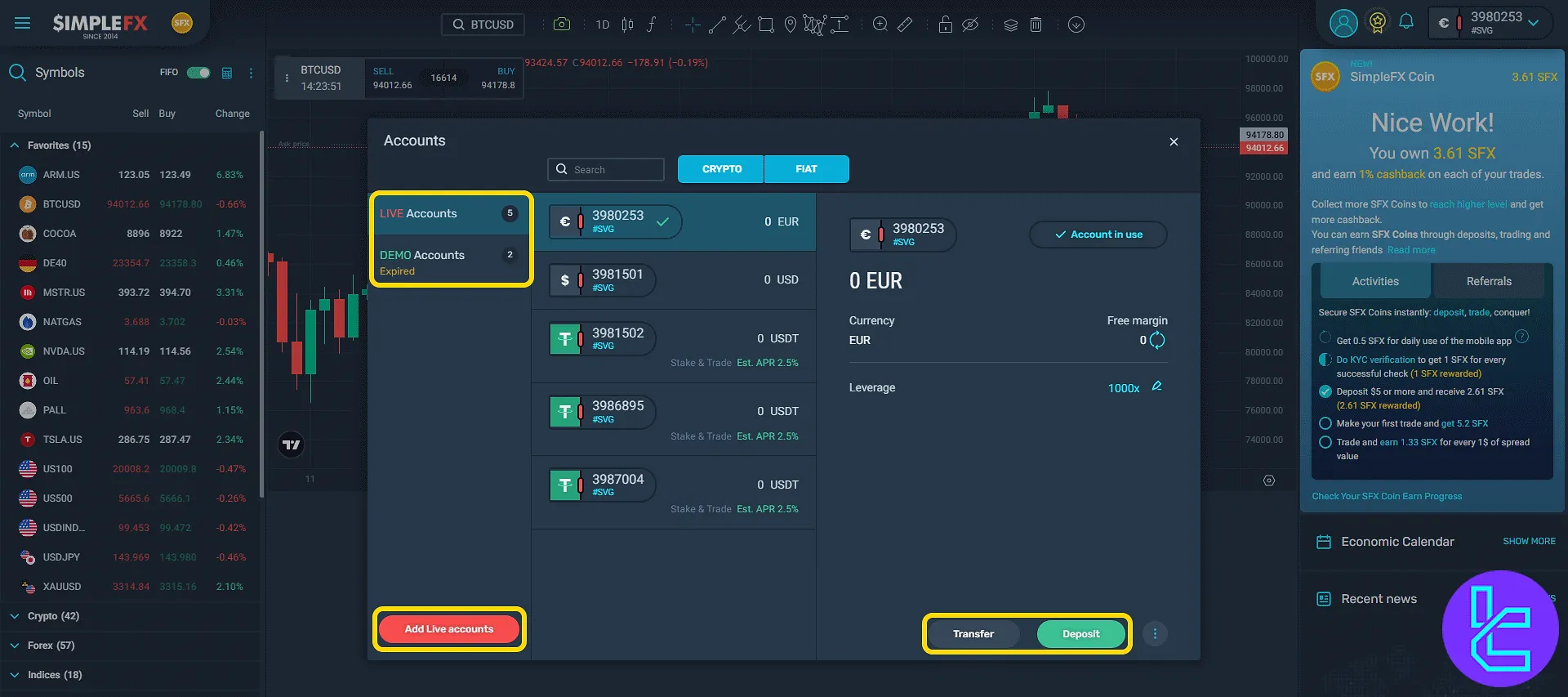Click Add Live accounts button

point(449,629)
